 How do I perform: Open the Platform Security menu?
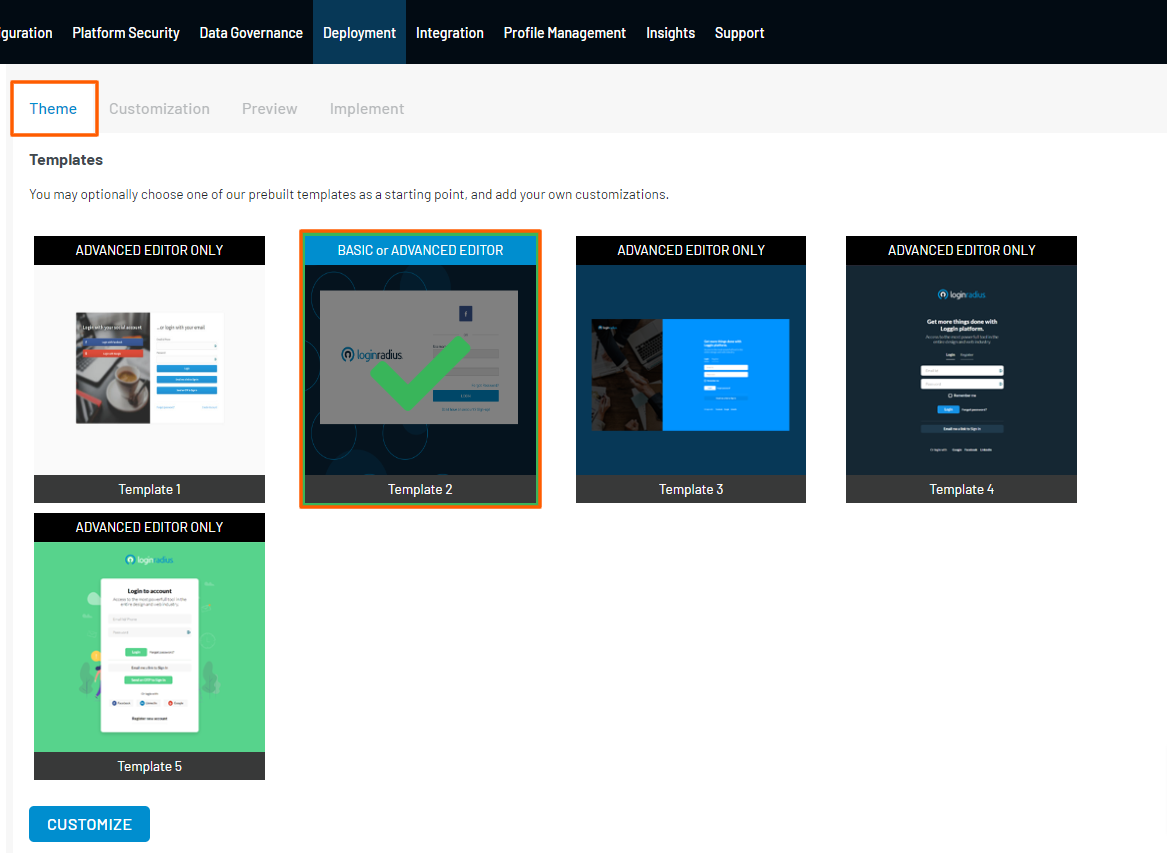126,33
